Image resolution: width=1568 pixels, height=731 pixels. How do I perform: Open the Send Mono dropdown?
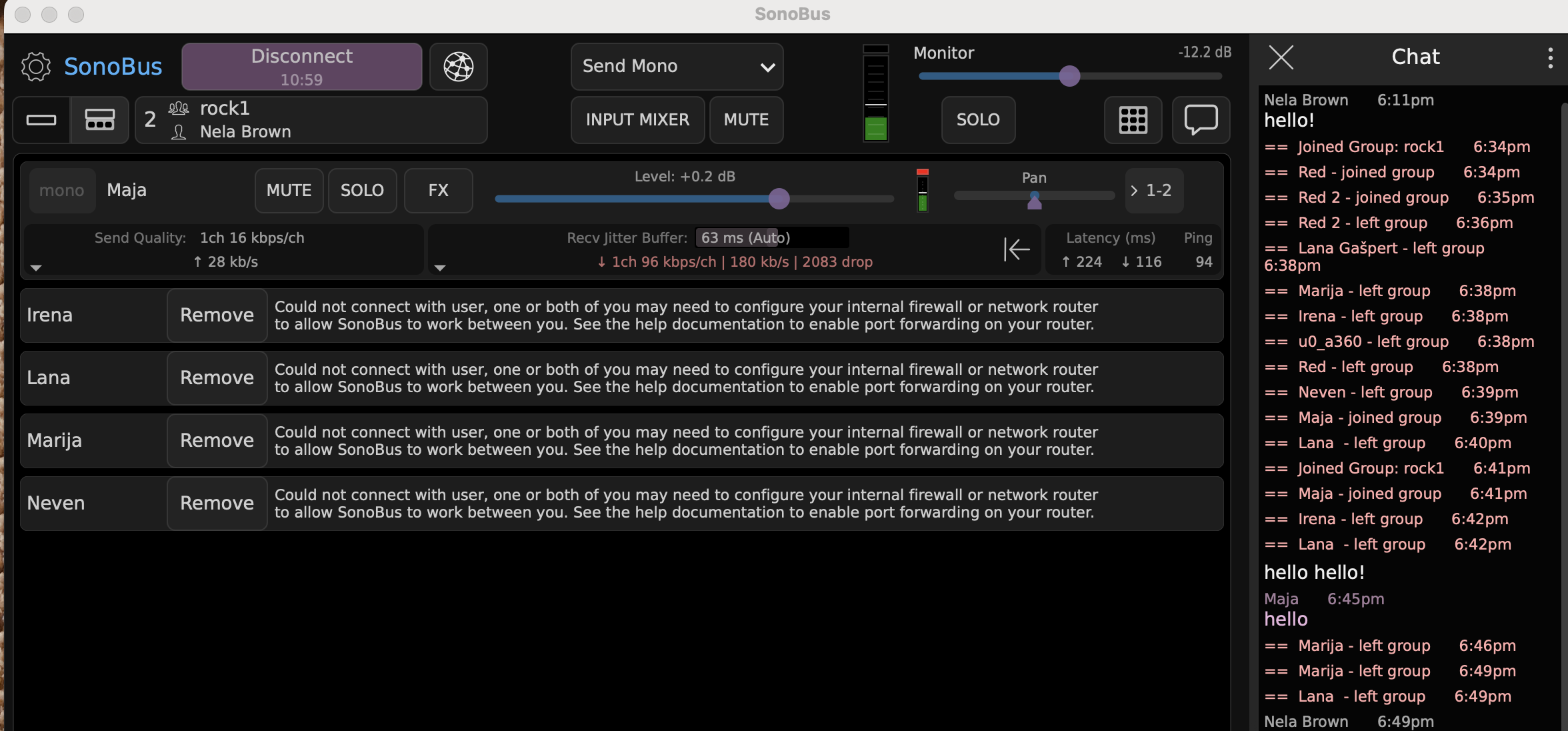[677, 66]
